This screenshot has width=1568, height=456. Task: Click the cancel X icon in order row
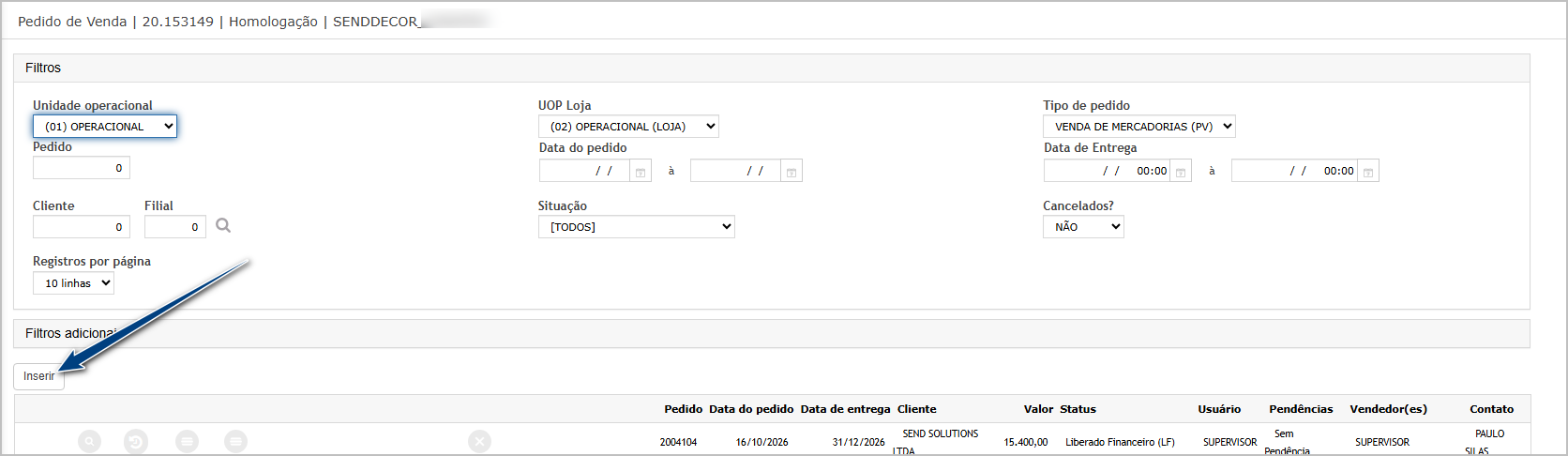point(479,441)
